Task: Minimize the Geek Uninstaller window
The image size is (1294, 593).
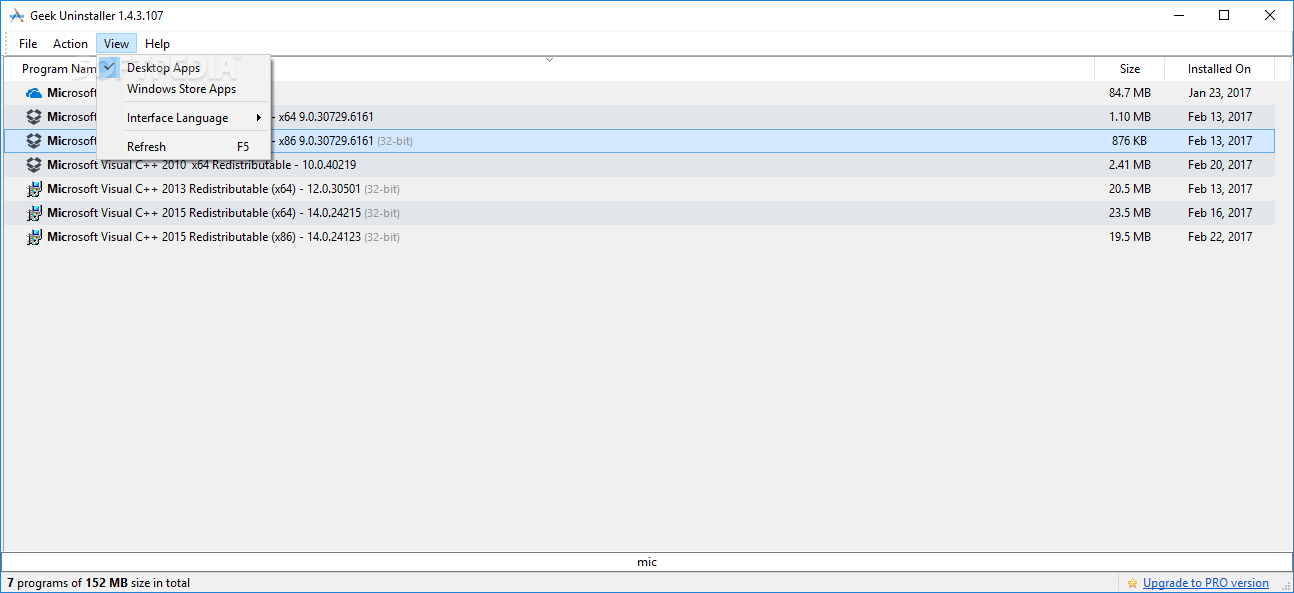Action: point(1178,15)
